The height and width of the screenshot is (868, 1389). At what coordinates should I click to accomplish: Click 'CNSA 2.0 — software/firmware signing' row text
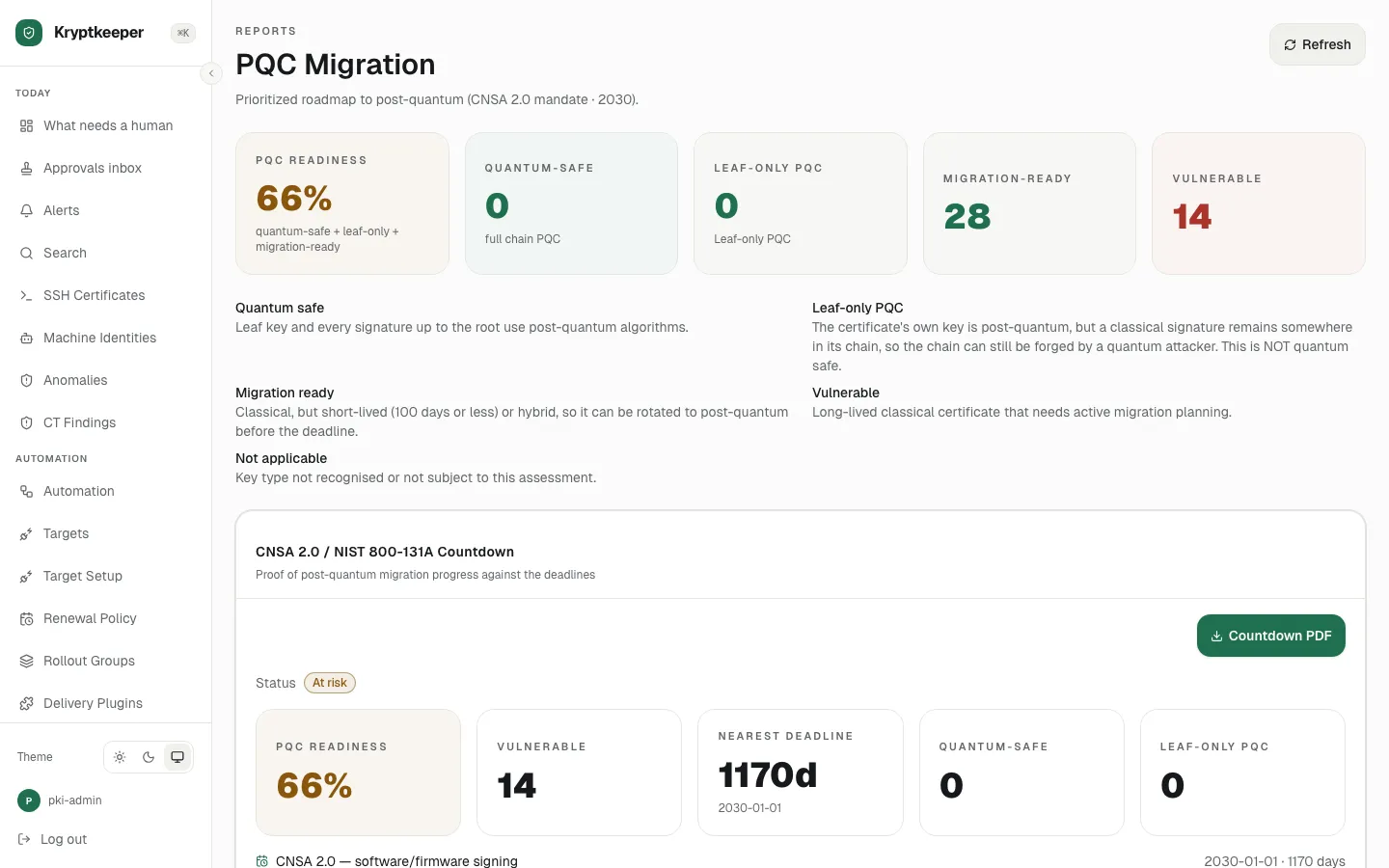tap(396, 861)
